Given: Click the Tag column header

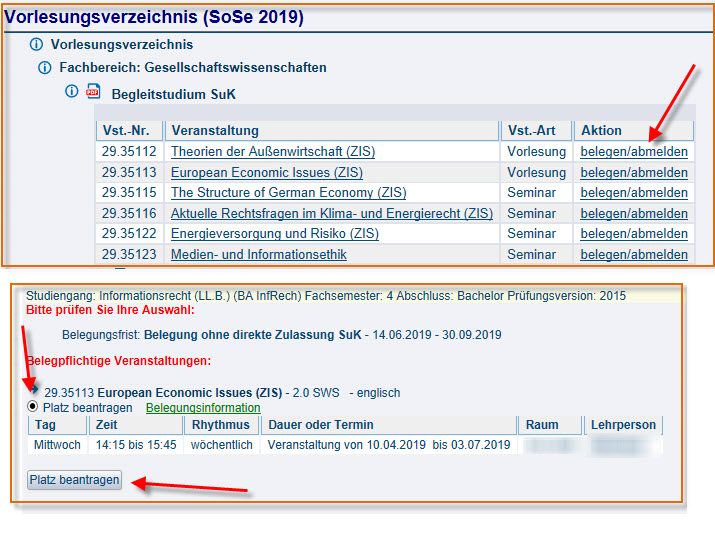Looking at the screenshot, I should [x=57, y=425].
